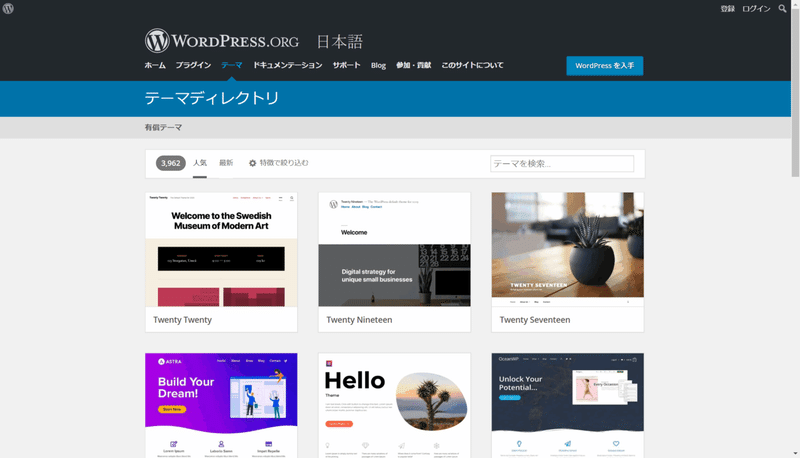The image size is (800, 458).
Task: Open このサイトについて menu item
Action: click(x=472, y=65)
